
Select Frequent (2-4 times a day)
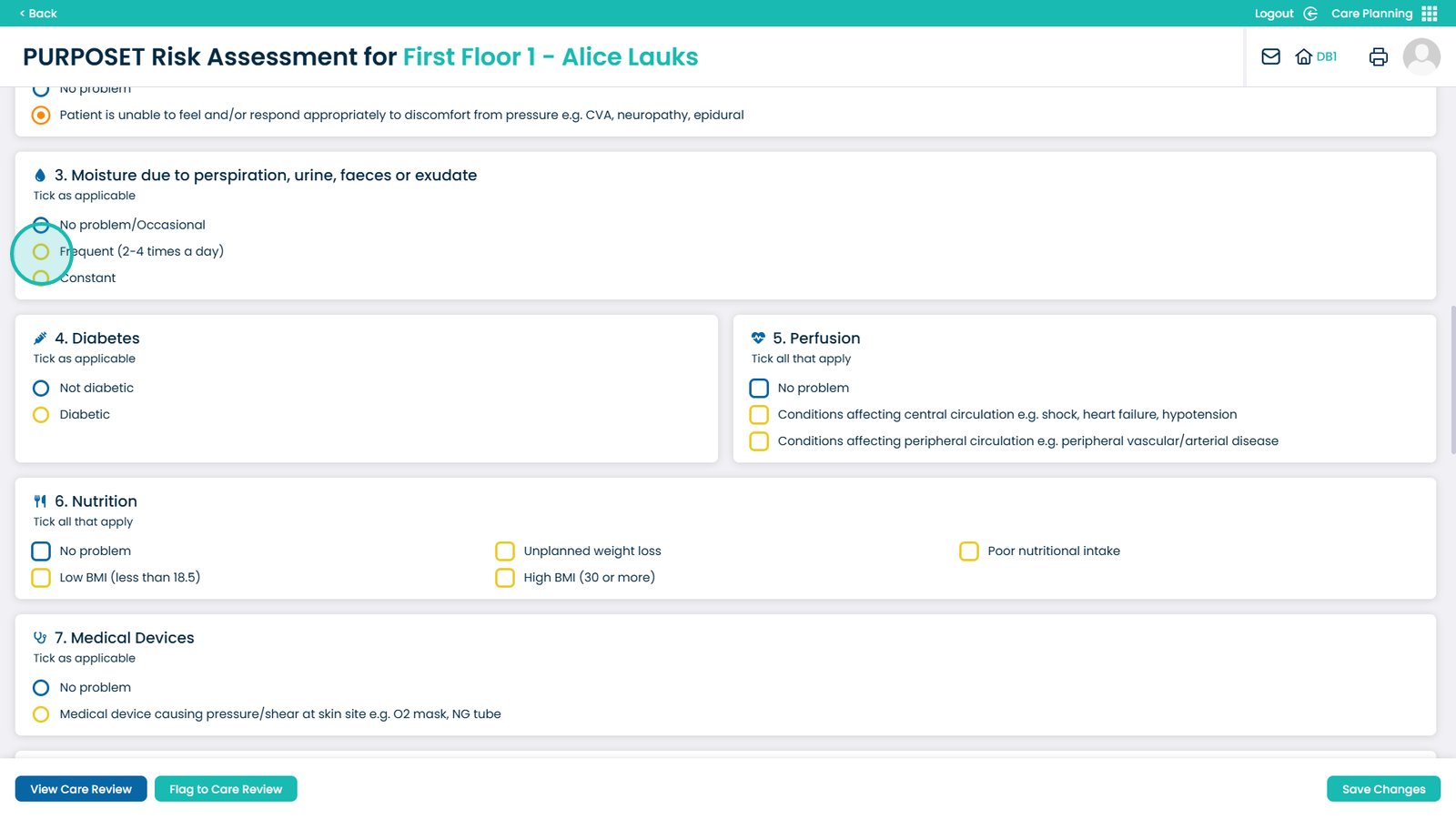(x=41, y=252)
